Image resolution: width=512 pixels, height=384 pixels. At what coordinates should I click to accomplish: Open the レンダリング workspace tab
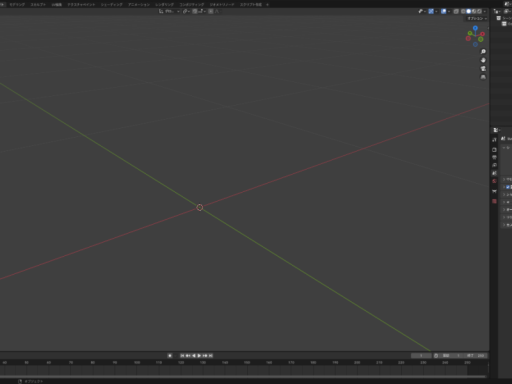tap(164, 5)
